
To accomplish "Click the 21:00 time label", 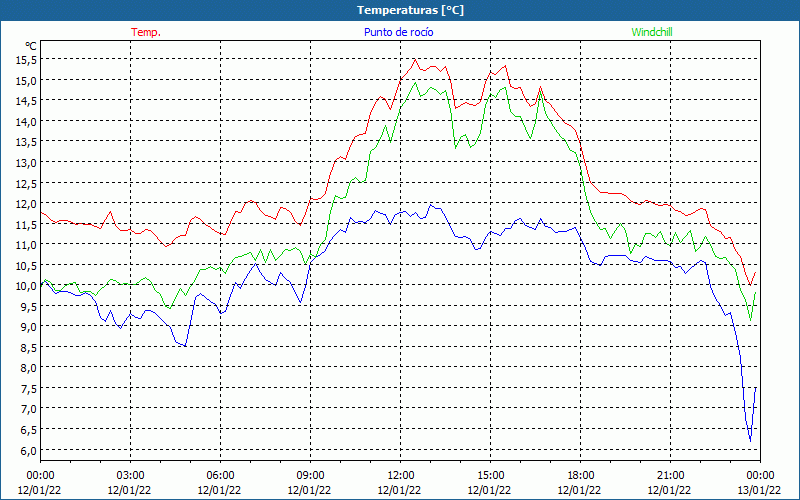I will [670, 476].
